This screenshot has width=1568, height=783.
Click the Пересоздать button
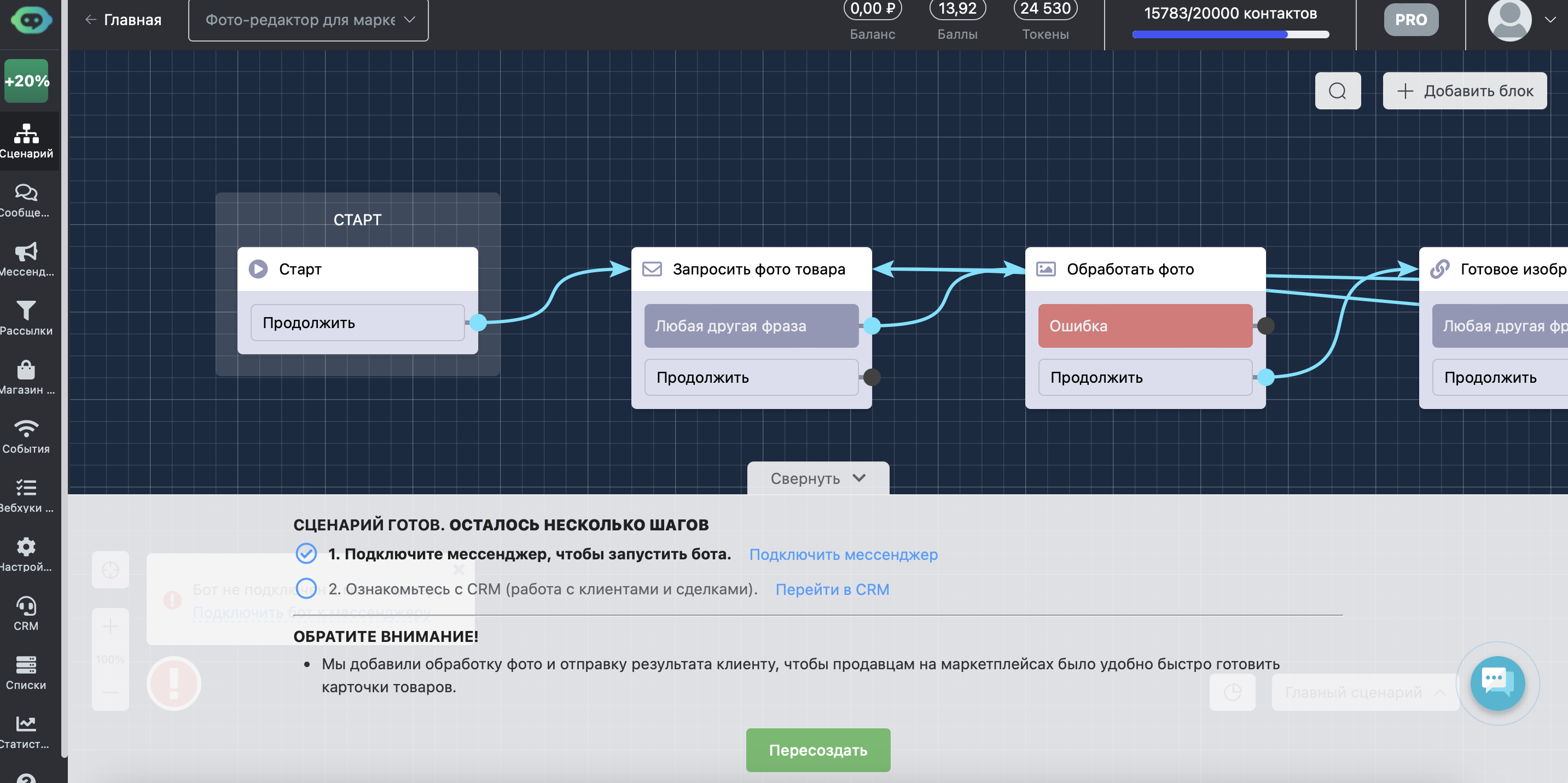pos(818,750)
